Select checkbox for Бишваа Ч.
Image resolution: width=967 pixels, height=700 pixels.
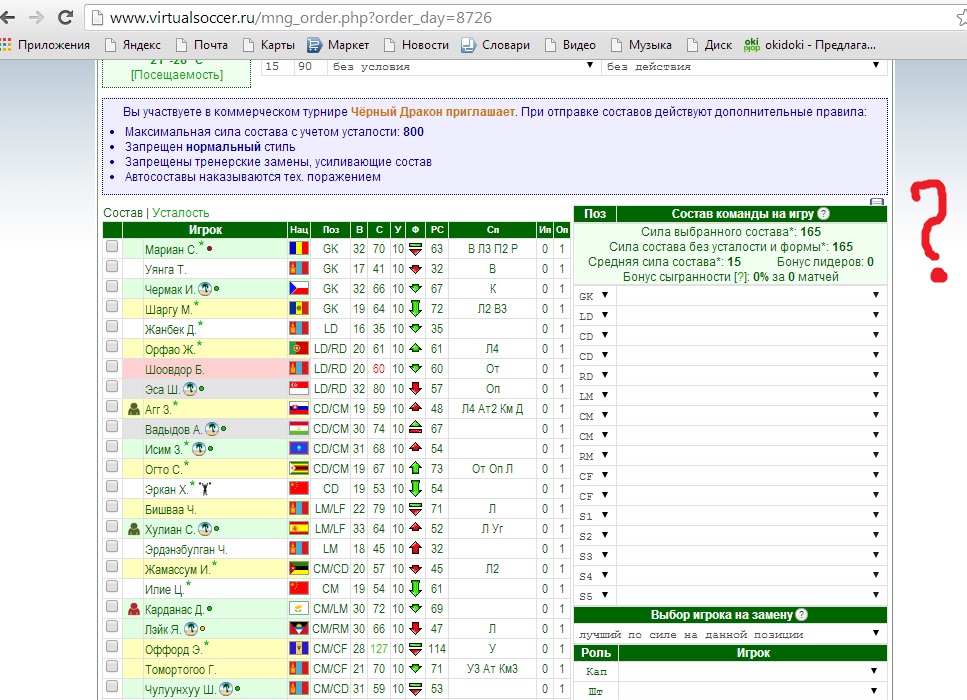112,506
